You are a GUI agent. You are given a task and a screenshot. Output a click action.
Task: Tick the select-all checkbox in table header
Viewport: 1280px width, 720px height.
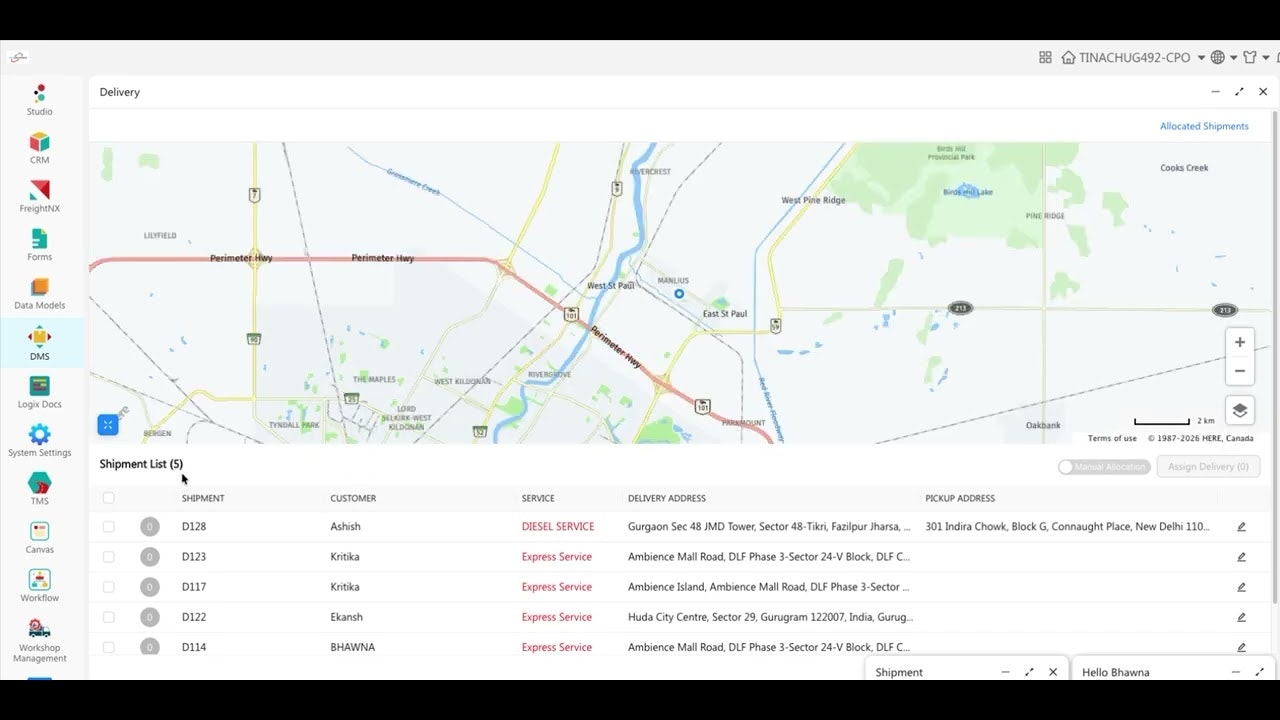coord(108,498)
